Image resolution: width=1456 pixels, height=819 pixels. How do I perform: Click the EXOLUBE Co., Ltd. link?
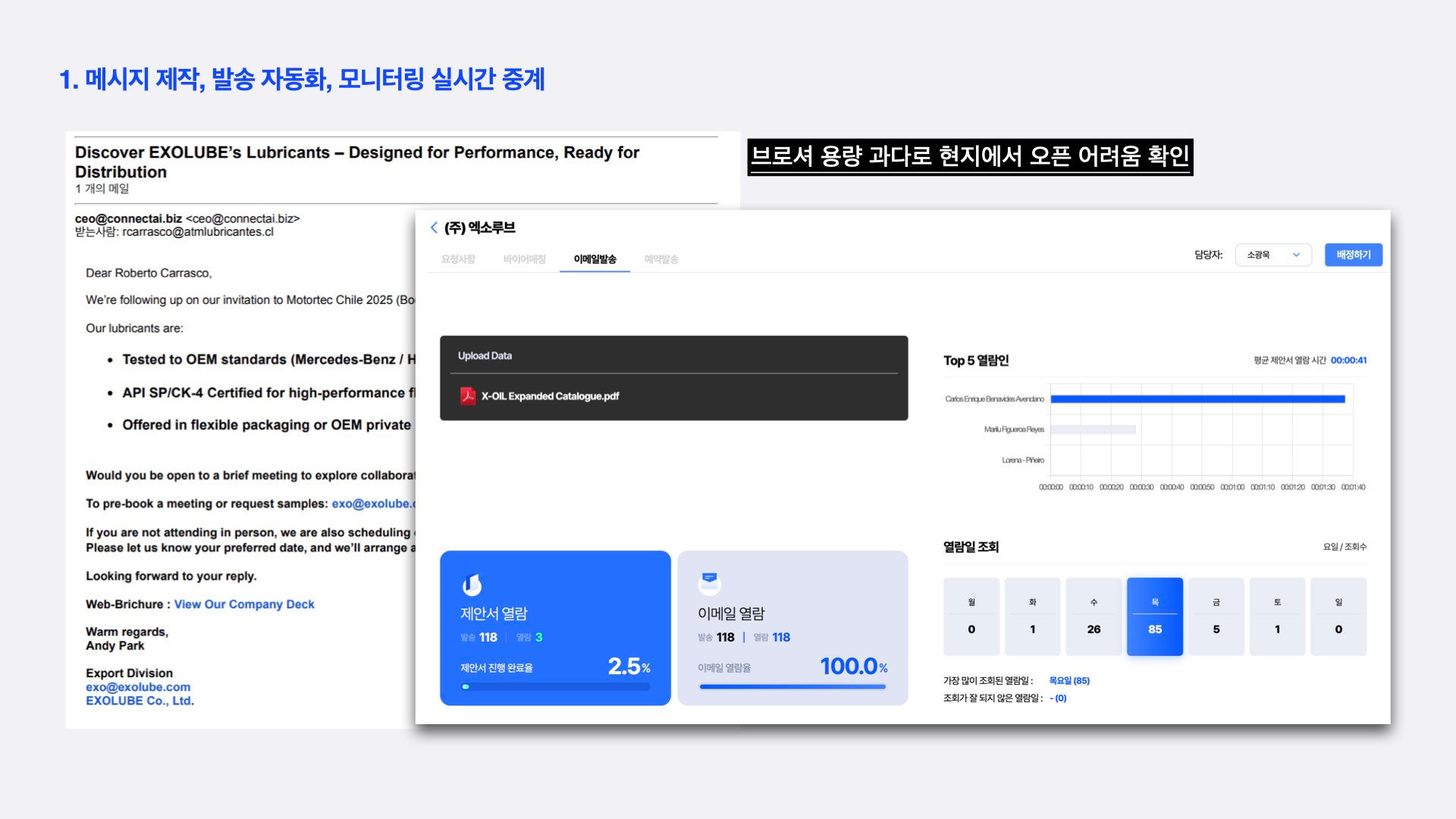(140, 701)
